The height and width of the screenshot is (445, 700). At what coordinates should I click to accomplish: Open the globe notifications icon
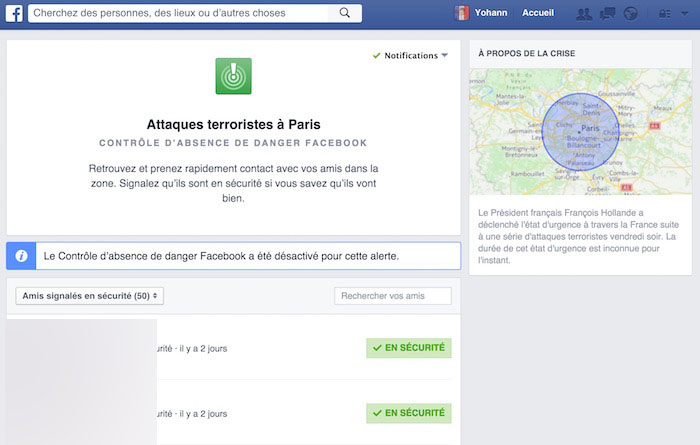(x=630, y=14)
